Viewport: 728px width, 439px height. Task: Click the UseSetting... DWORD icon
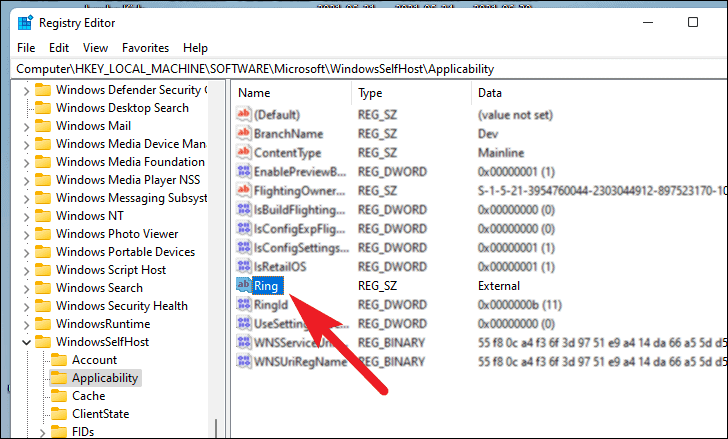tap(243, 323)
